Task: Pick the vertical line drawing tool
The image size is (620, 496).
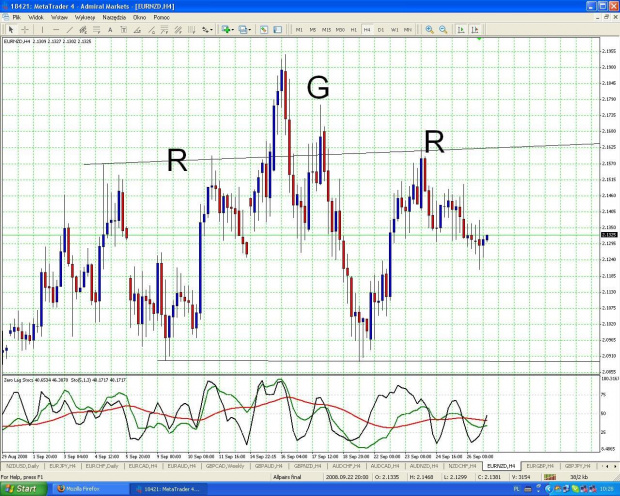Action: click(44, 30)
